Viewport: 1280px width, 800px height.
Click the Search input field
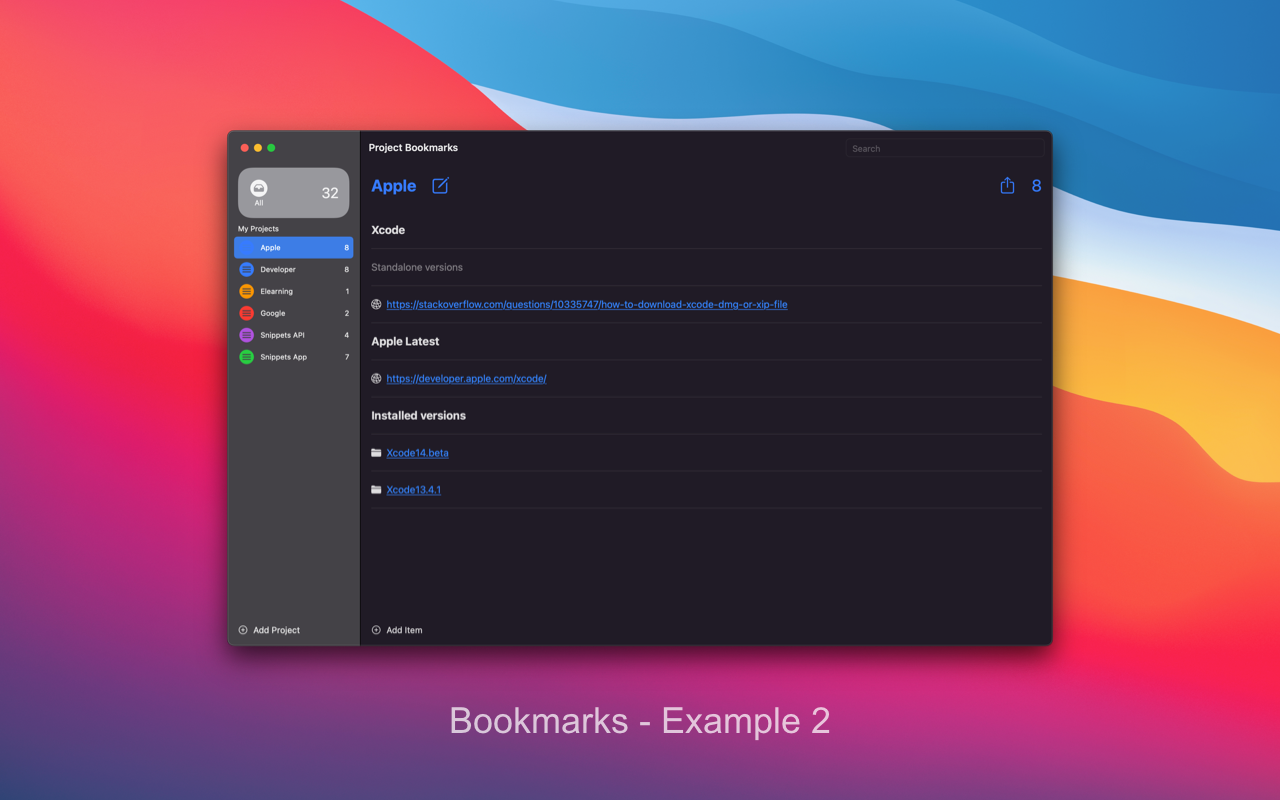click(x=944, y=148)
